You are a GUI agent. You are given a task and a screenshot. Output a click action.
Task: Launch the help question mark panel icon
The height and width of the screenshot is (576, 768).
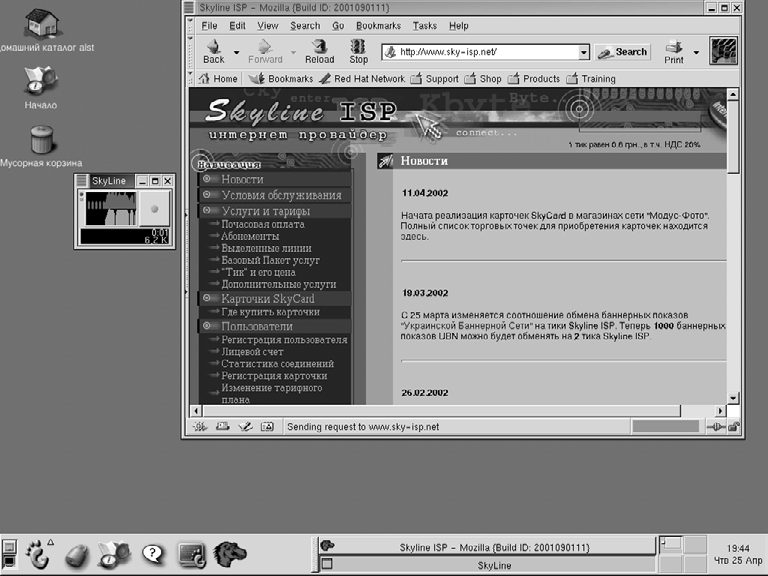click(152, 553)
